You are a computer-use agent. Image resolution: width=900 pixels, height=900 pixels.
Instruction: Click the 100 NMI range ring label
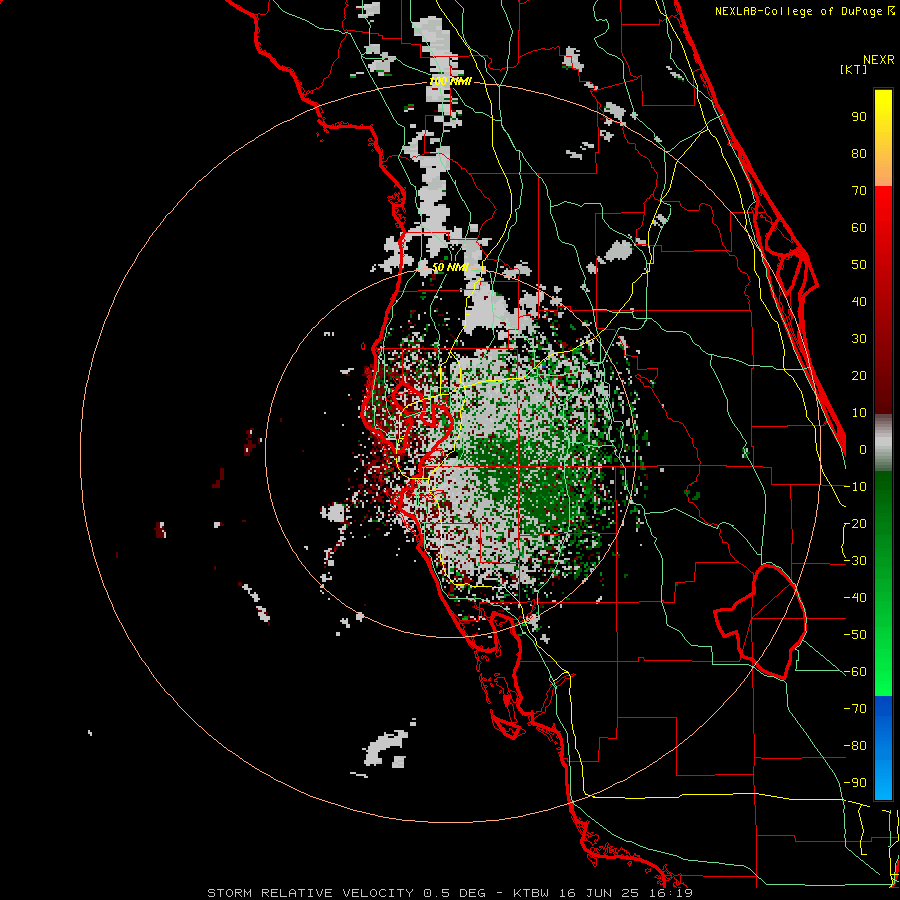point(450,82)
